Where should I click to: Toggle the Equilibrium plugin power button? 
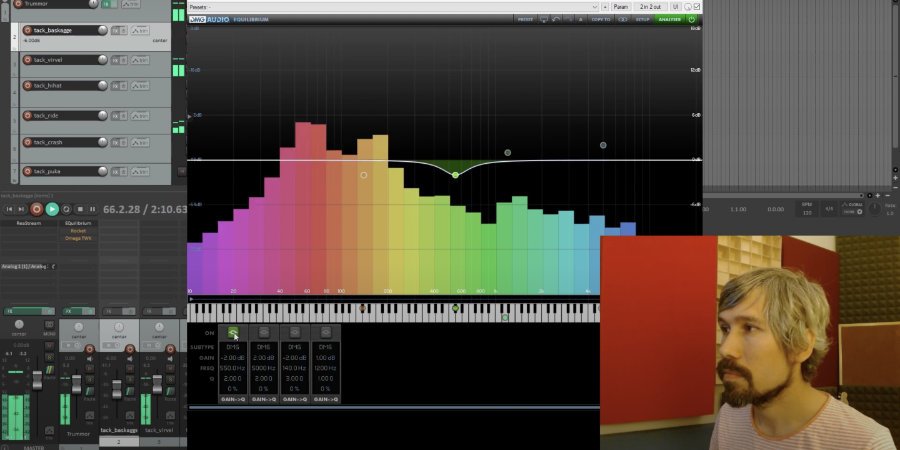point(692,20)
